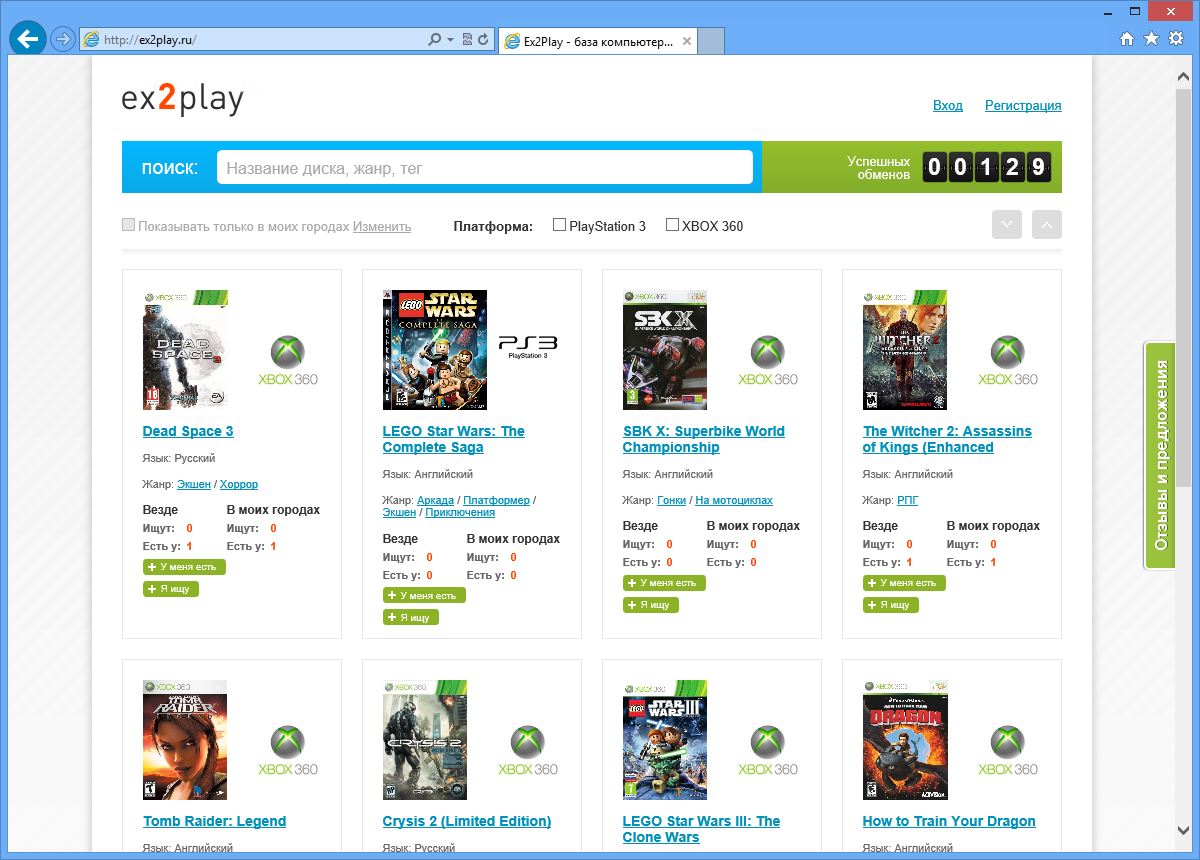This screenshot has height=860, width=1200.
Task: Click У меня есть for SBK X
Action: 664,583
